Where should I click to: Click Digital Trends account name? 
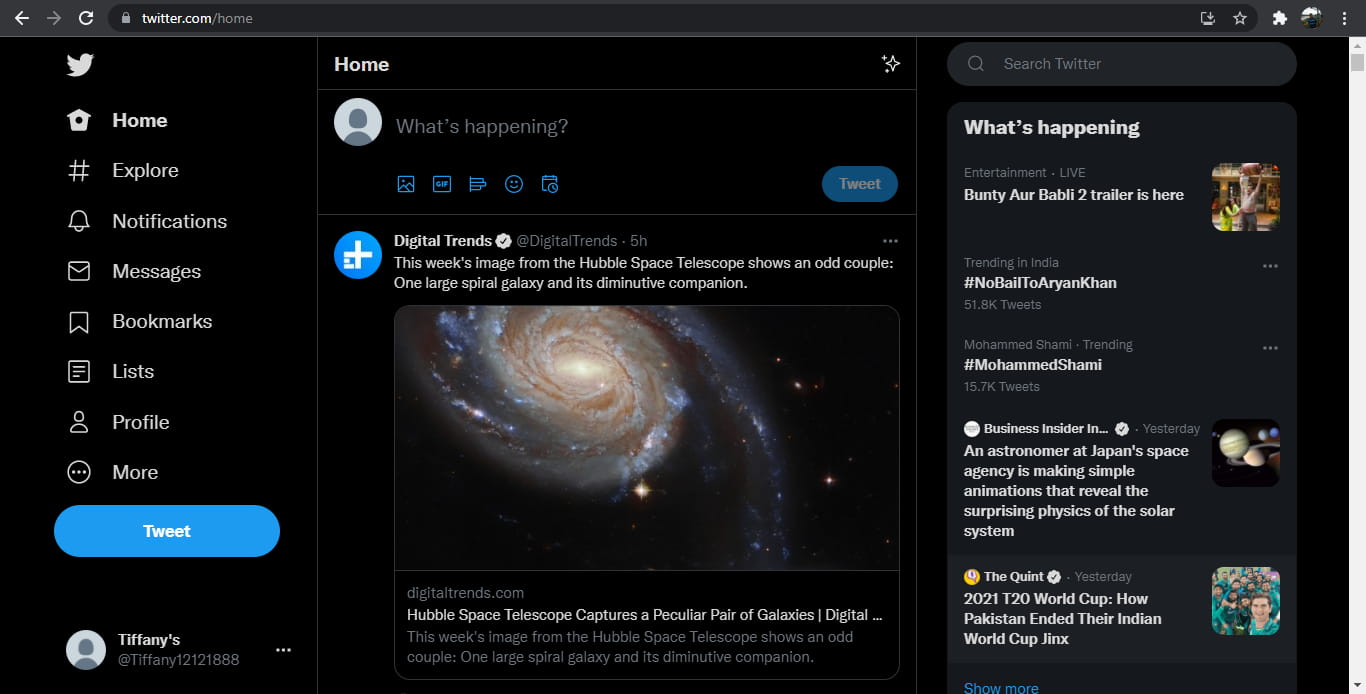click(x=443, y=241)
